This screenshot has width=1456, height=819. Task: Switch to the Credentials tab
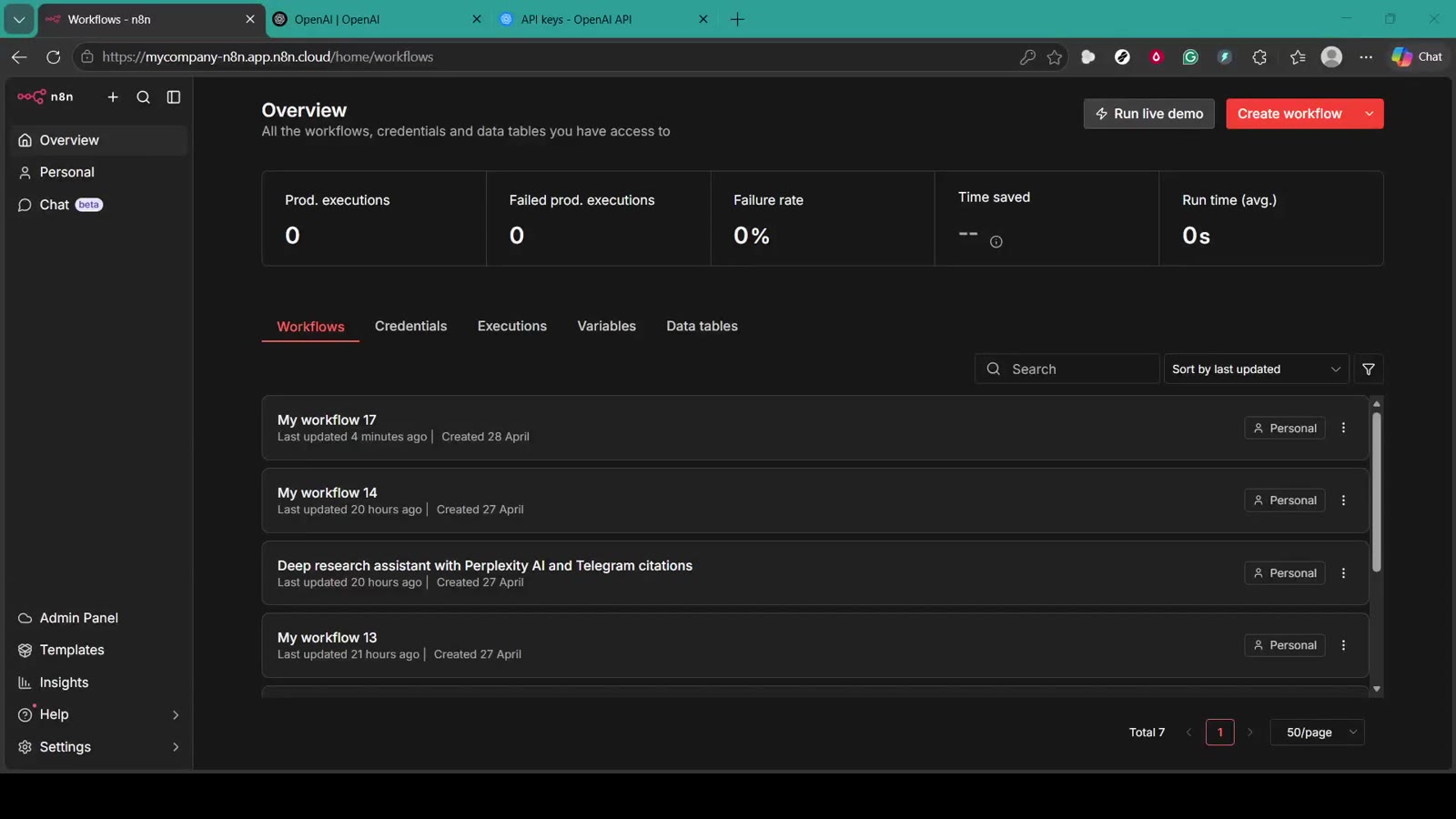coord(410,326)
